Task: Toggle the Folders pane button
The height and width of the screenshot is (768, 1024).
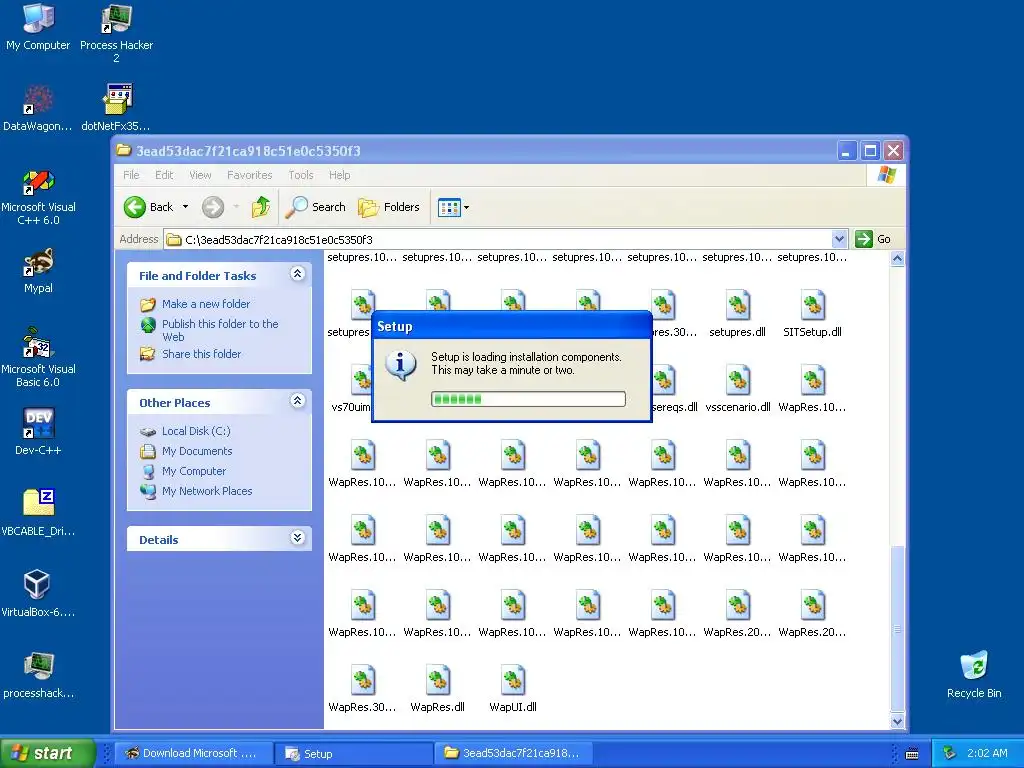Action: pos(389,207)
